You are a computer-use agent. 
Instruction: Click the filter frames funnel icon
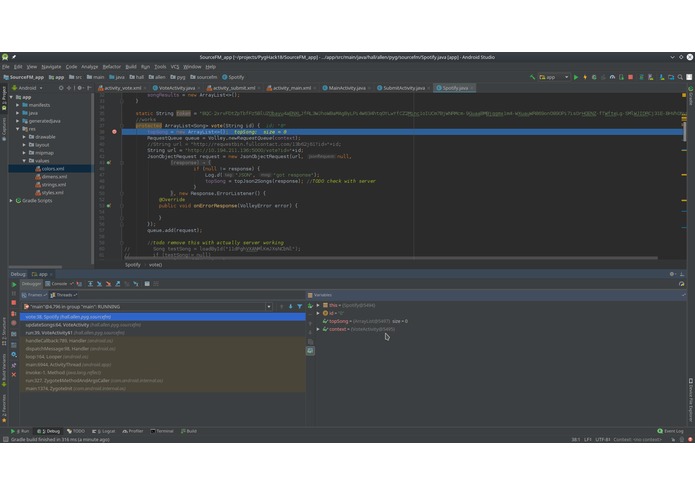pyautogui.click(x=300, y=307)
